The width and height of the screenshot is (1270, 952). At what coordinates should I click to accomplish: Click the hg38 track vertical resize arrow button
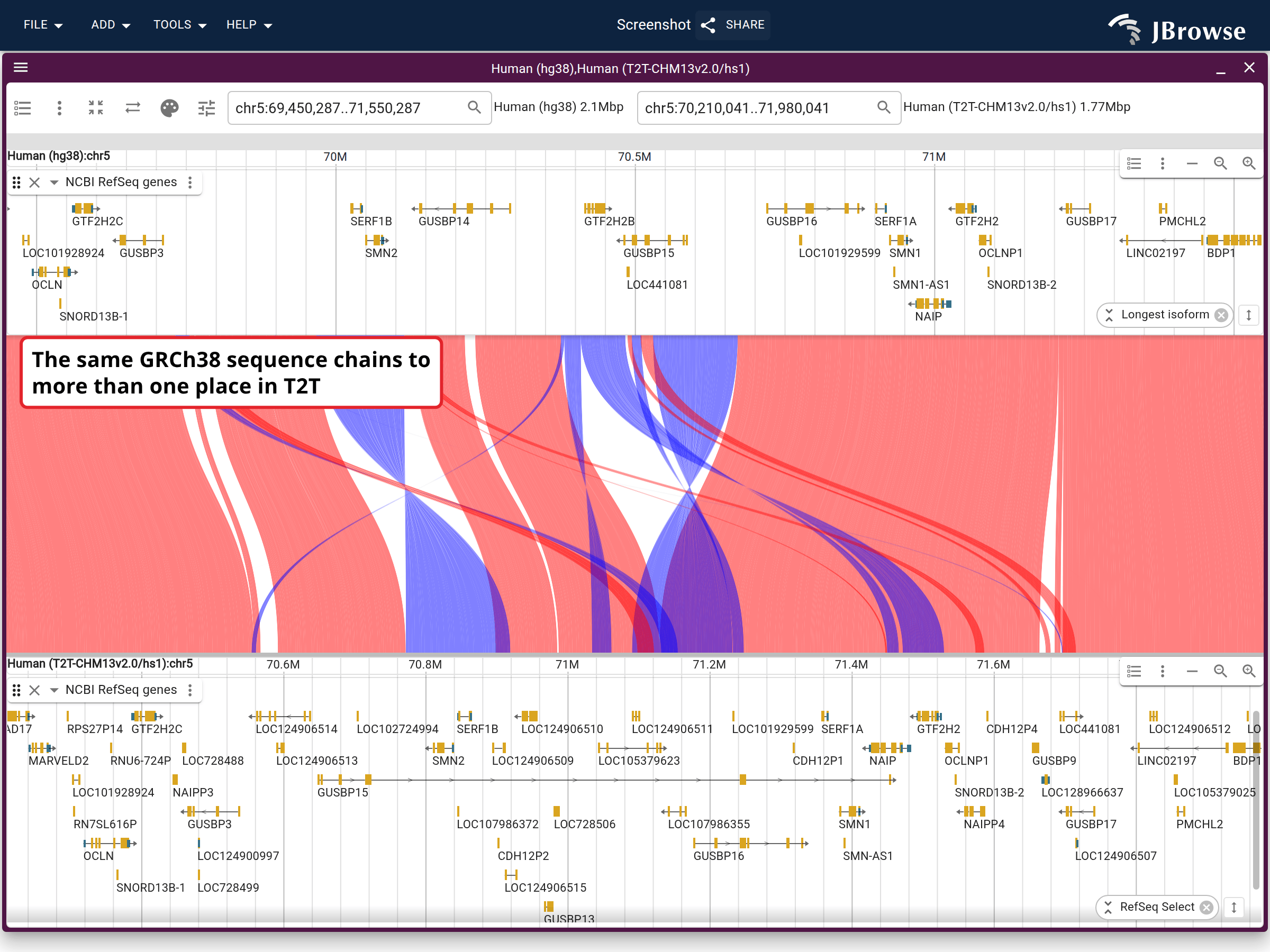point(1248,315)
